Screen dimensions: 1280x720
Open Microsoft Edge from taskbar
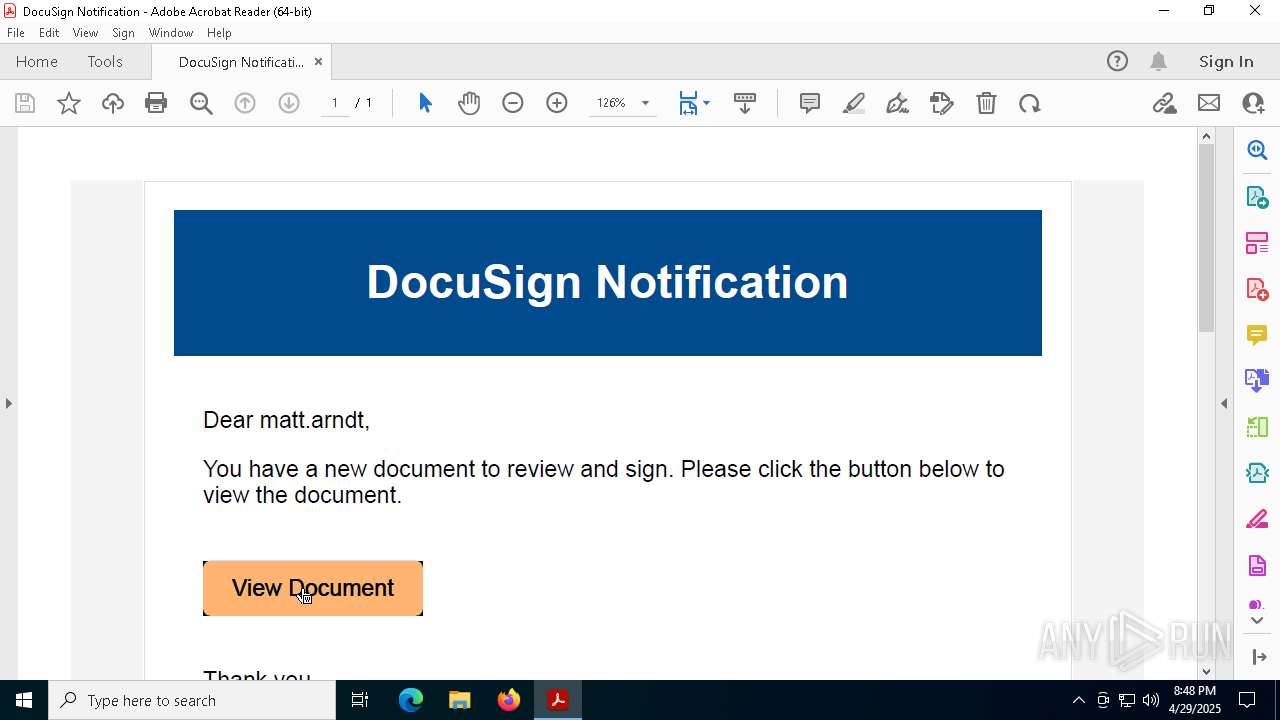click(x=411, y=700)
